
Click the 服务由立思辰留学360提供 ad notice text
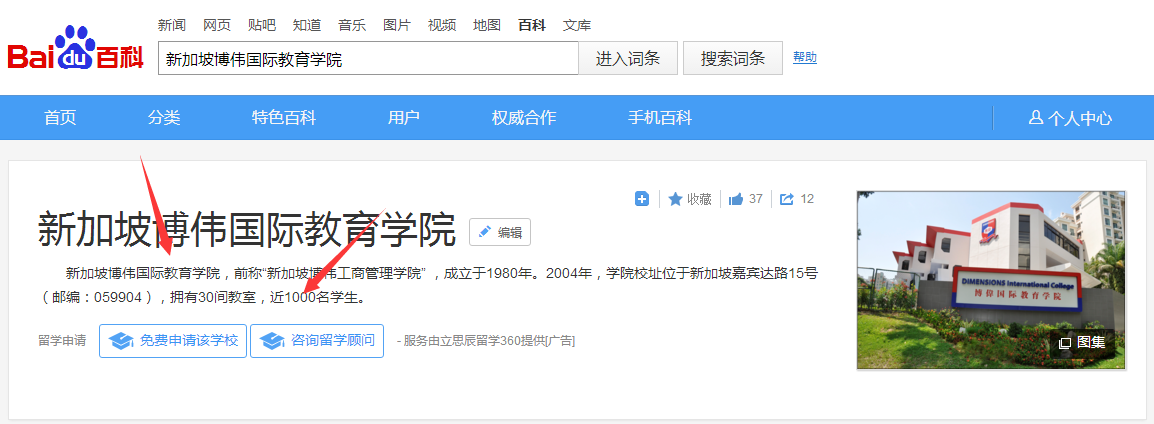click(486, 341)
